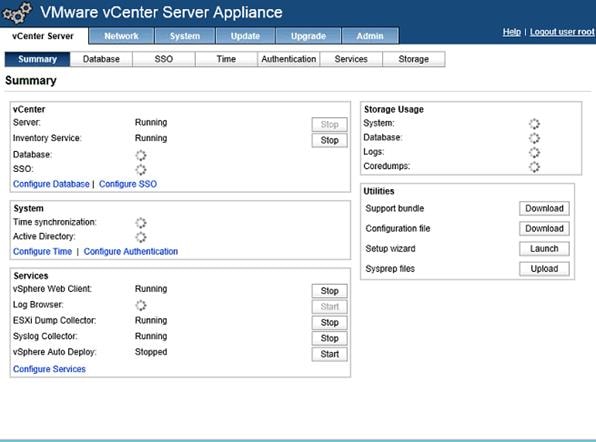The width and height of the screenshot is (596, 442).
Task: Stop the vSphere Web Client service
Action: point(330,291)
